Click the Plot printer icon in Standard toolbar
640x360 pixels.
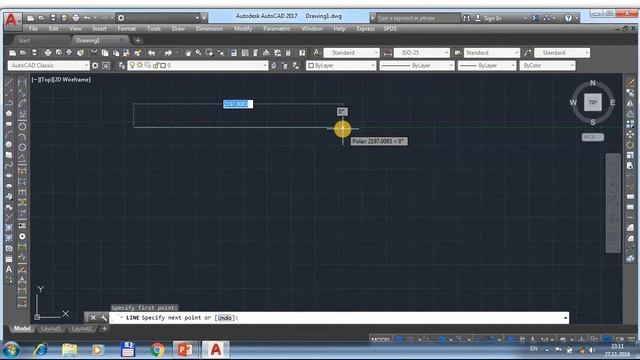pos(48,53)
